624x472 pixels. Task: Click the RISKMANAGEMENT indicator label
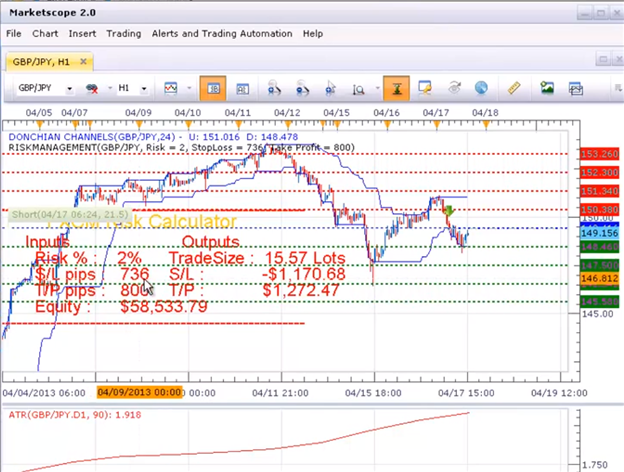(x=181, y=148)
